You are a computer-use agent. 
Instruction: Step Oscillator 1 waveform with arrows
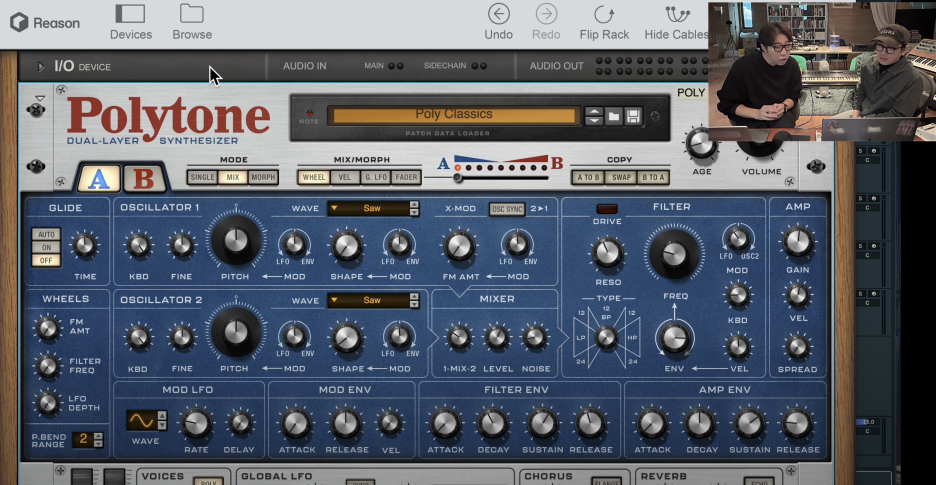coord(414,208)
